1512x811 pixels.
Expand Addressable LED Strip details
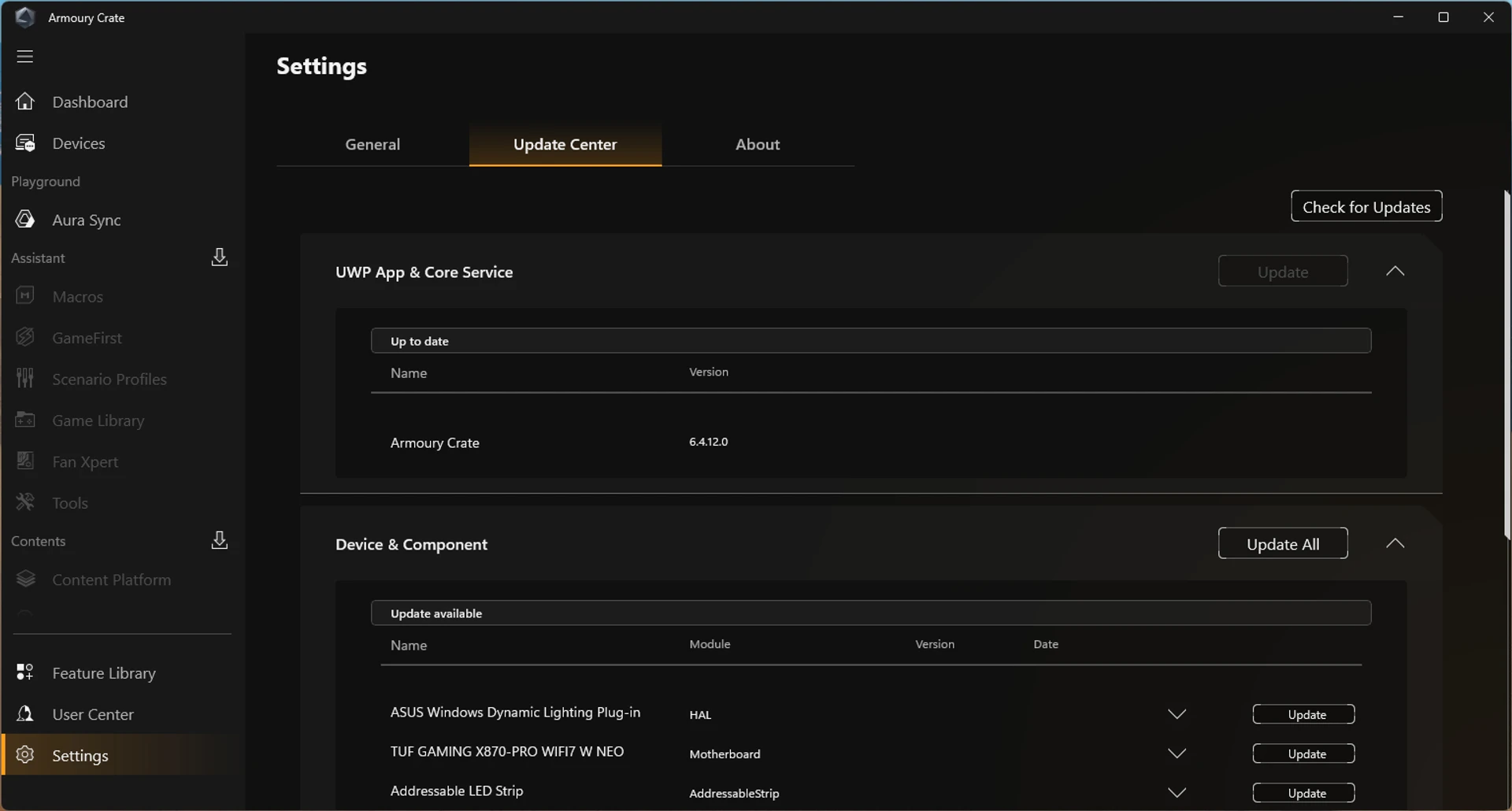[x=1177, y=793]
